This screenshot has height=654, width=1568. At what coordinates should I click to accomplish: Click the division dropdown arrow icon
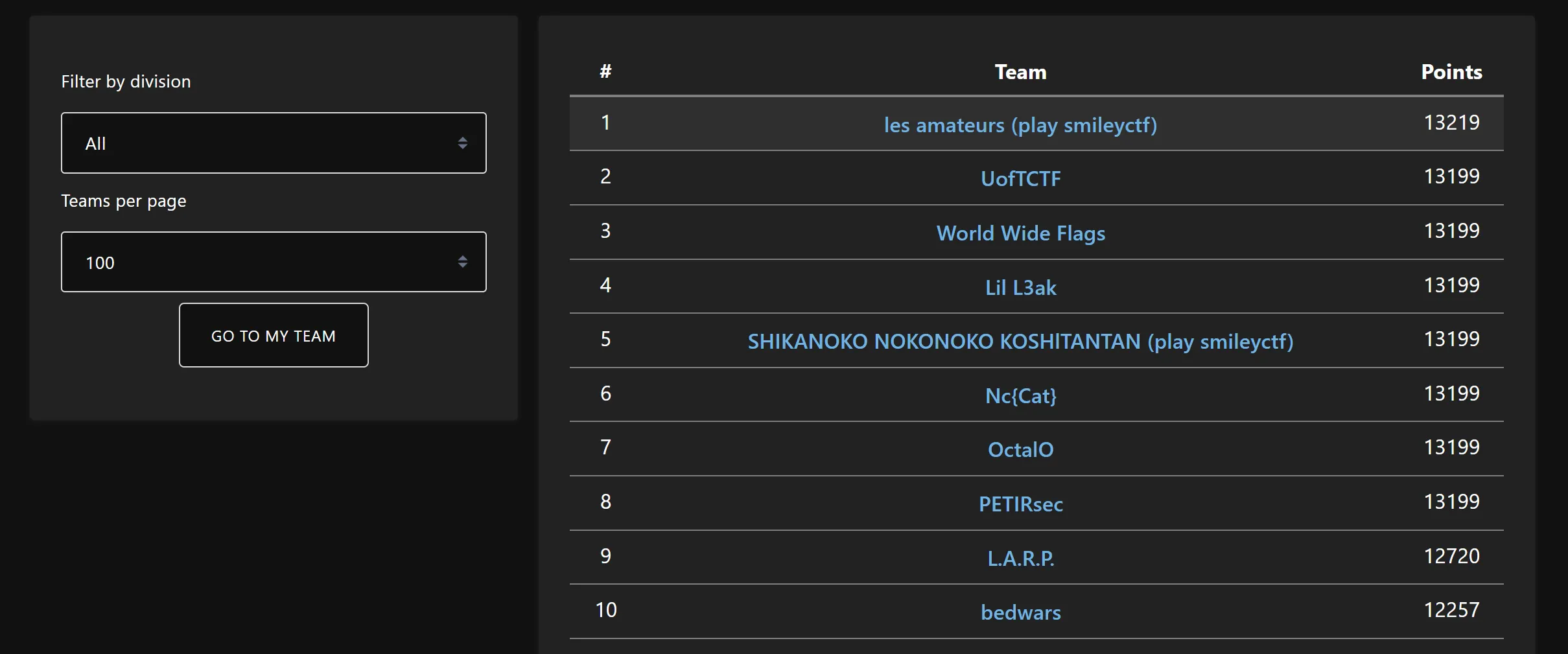(x=462, y=143)
